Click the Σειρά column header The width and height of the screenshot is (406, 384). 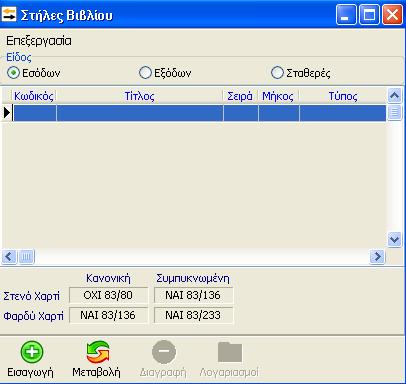click(x=240, y=96)
